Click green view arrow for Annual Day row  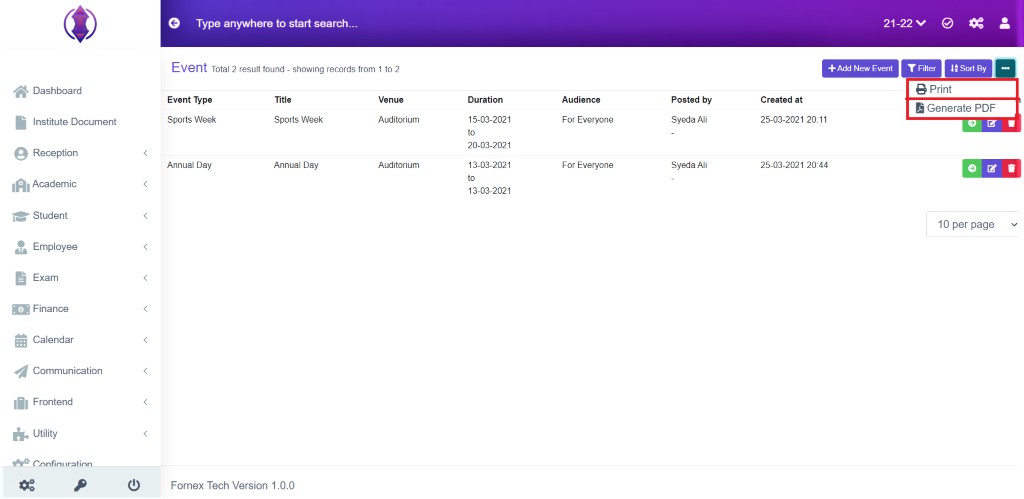[972, 169]
